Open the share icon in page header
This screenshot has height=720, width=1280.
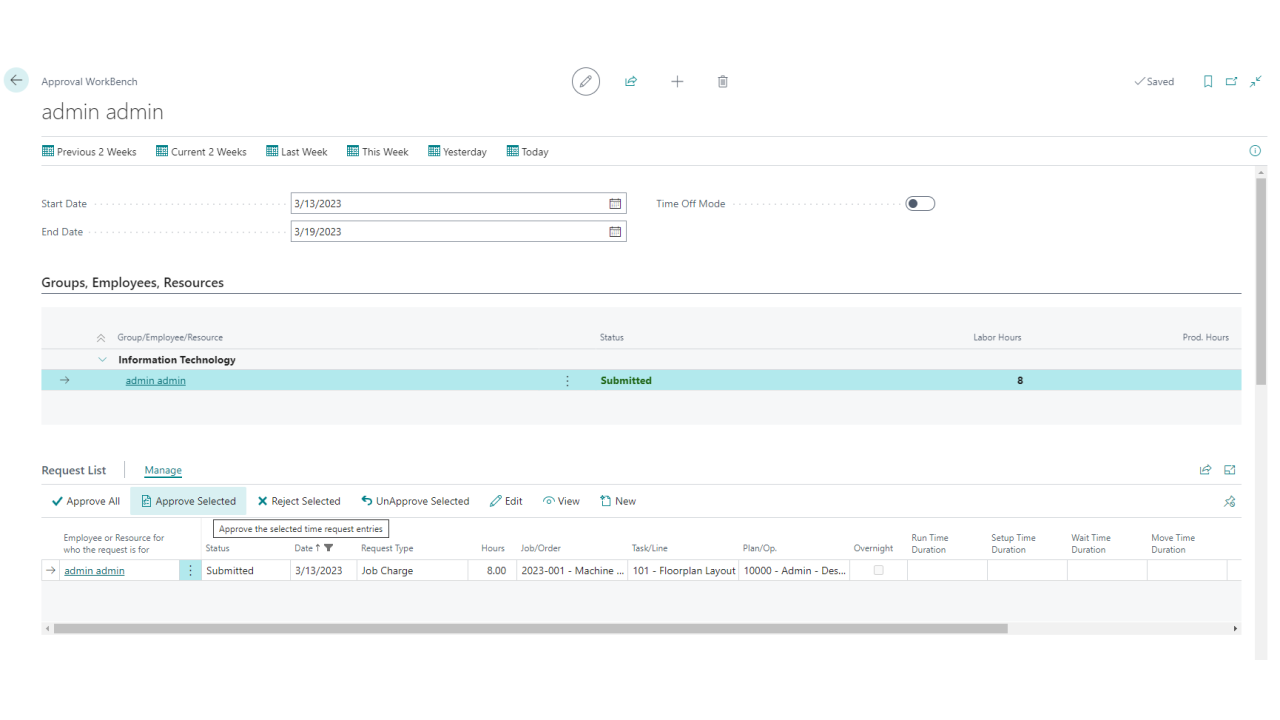[631, 81]
